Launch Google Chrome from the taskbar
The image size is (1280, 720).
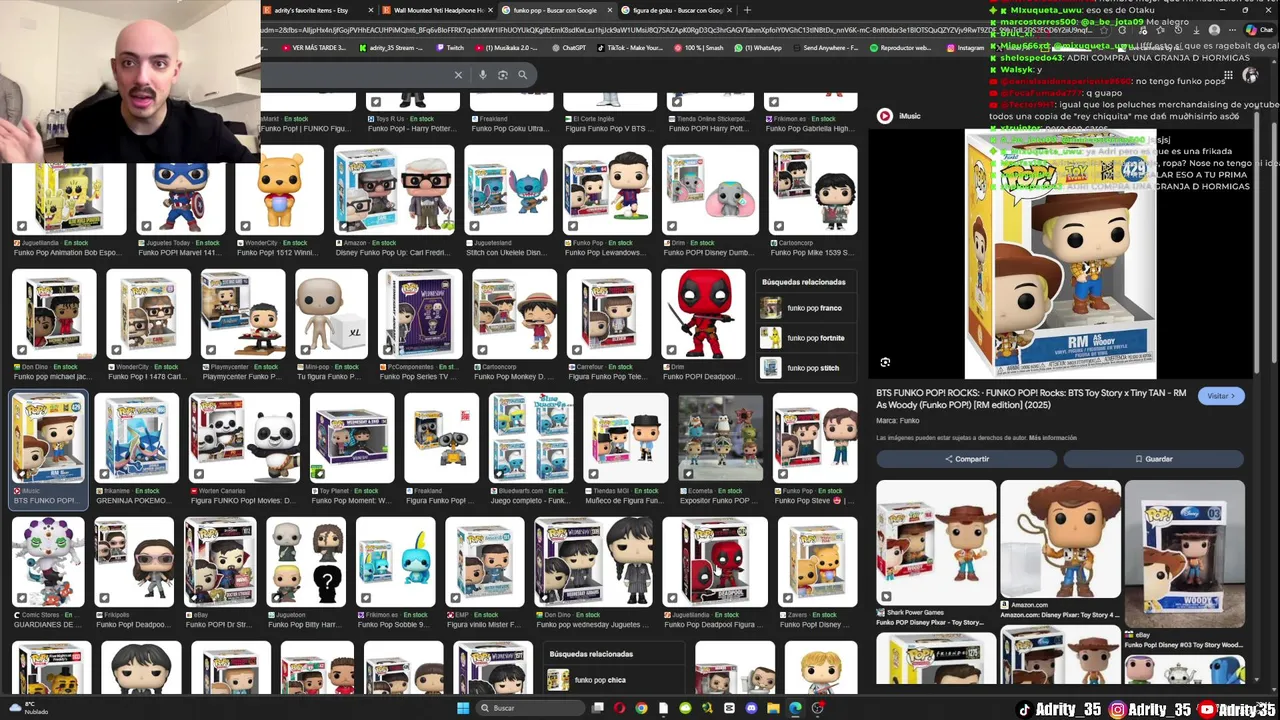641,708
